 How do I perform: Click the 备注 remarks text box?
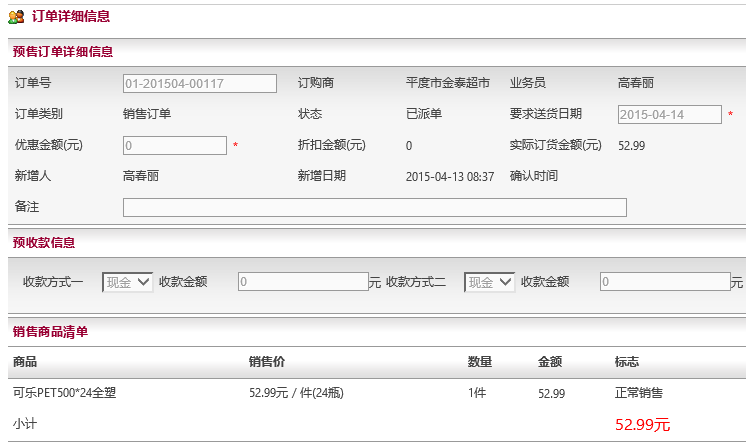(375, 207)
